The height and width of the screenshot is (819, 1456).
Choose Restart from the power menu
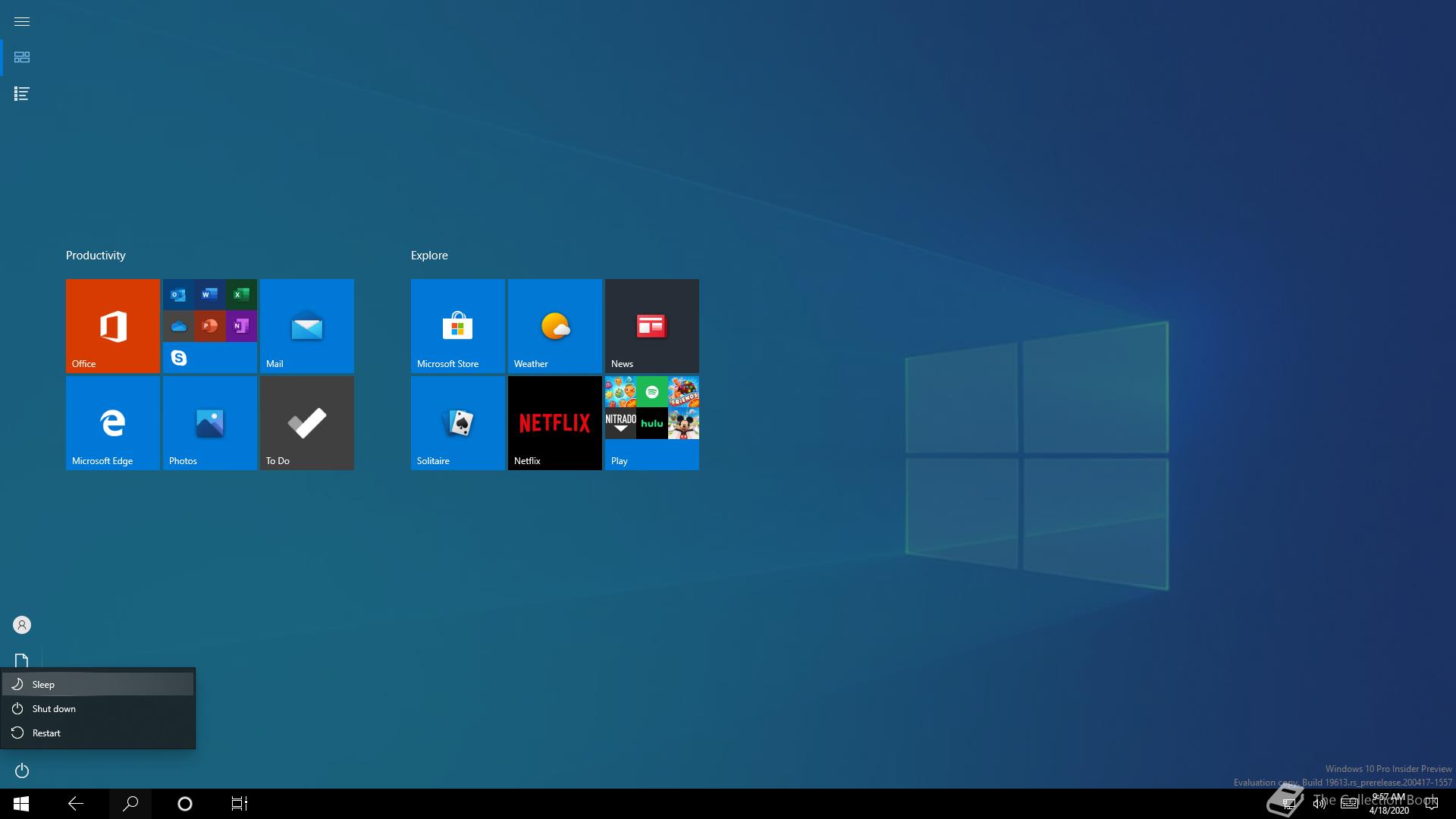98,733
